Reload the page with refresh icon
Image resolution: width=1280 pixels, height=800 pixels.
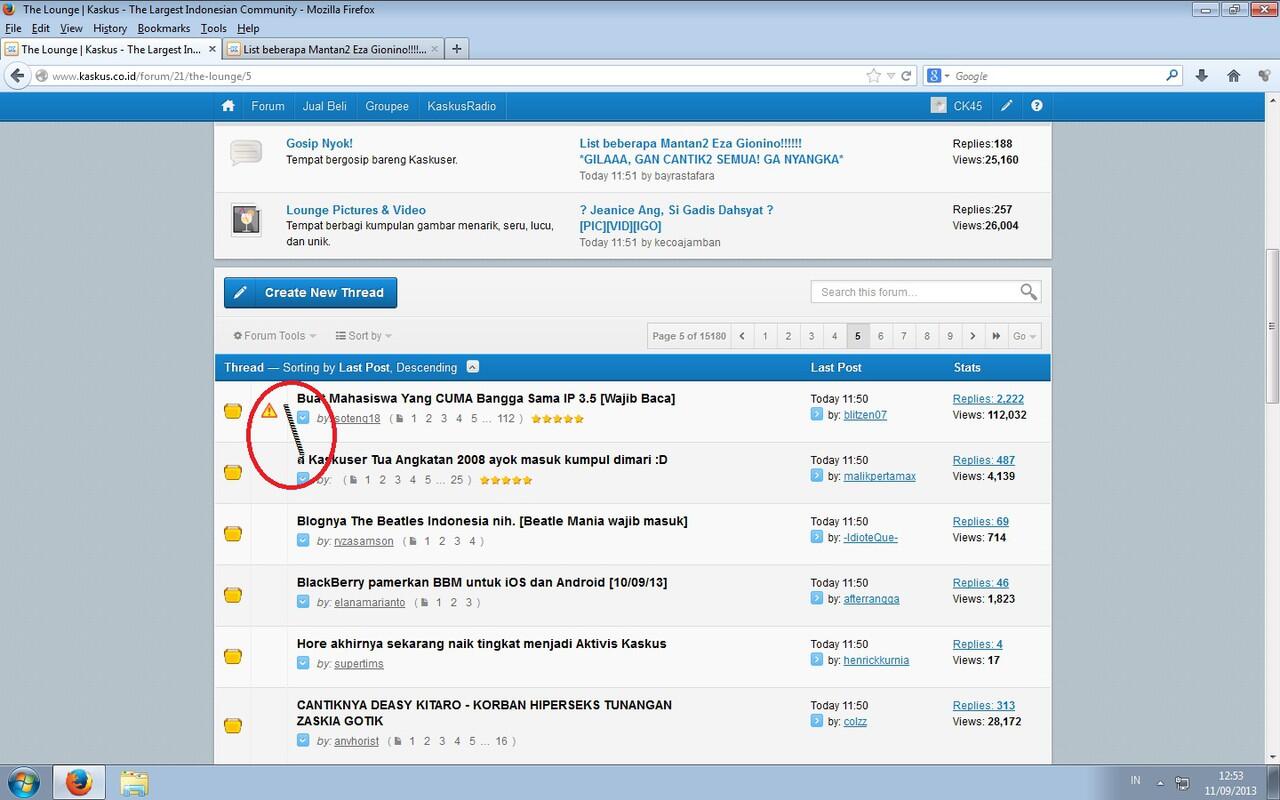pos(906,76)
